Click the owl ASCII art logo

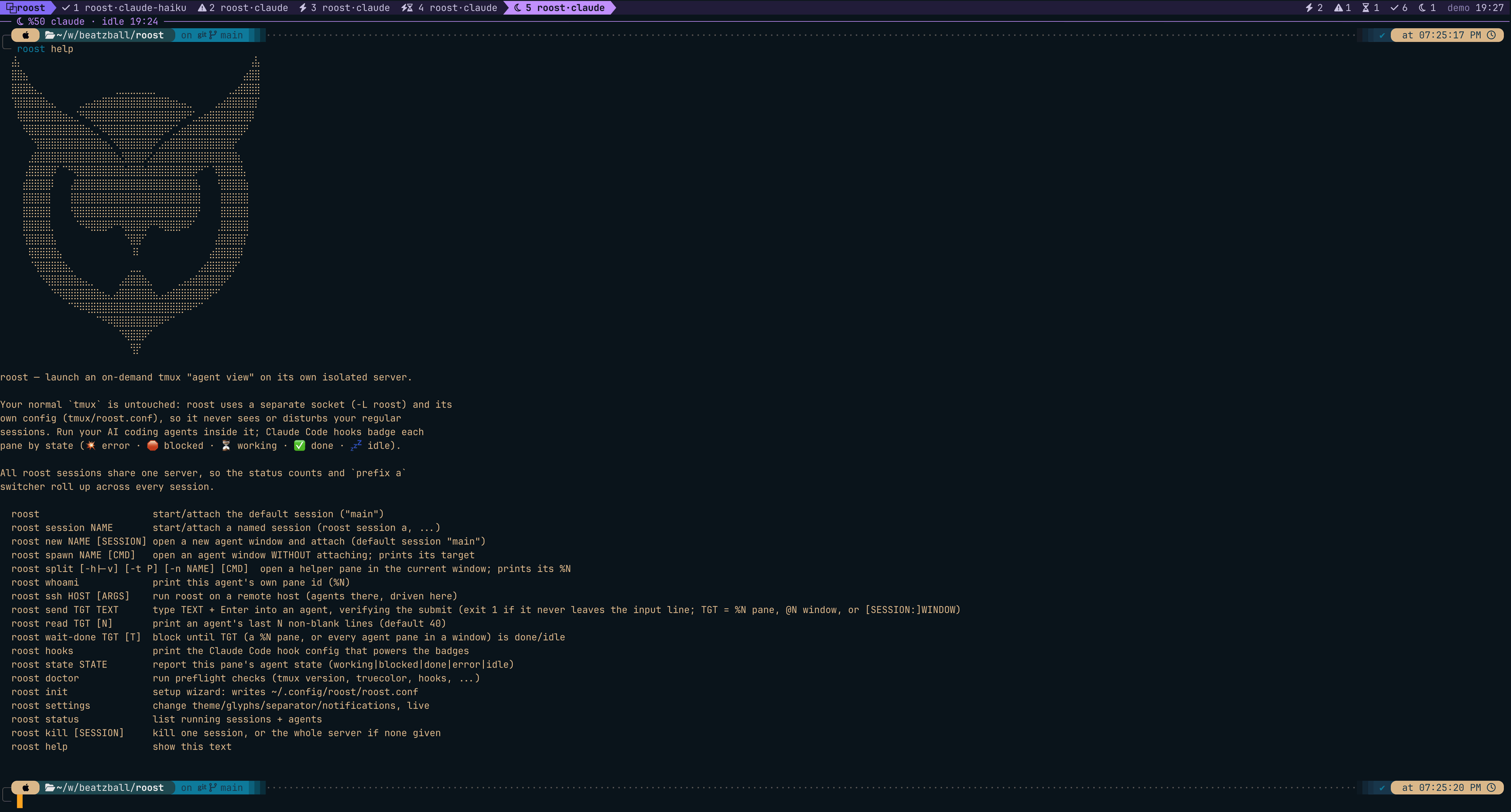135,205
